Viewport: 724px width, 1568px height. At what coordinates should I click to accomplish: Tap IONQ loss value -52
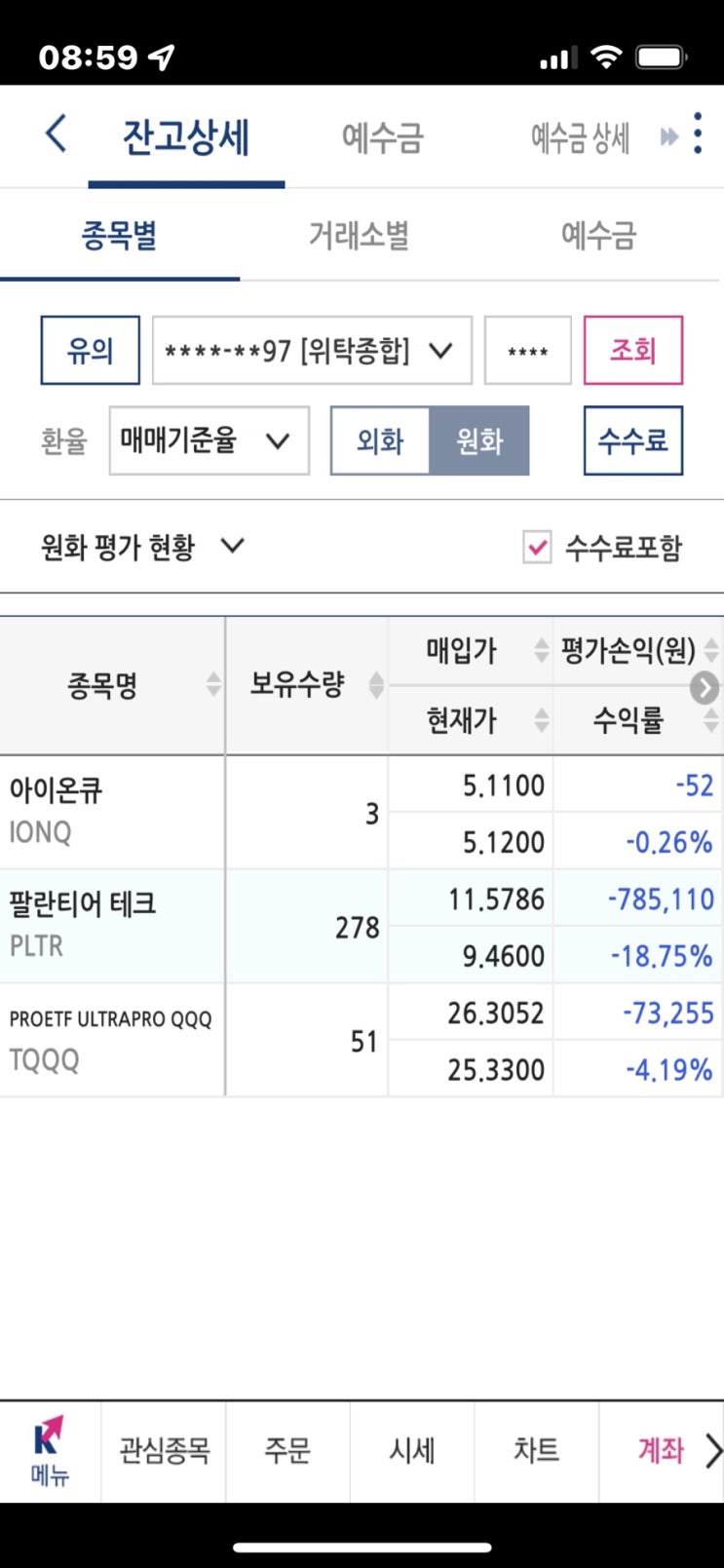coord(695,784)
